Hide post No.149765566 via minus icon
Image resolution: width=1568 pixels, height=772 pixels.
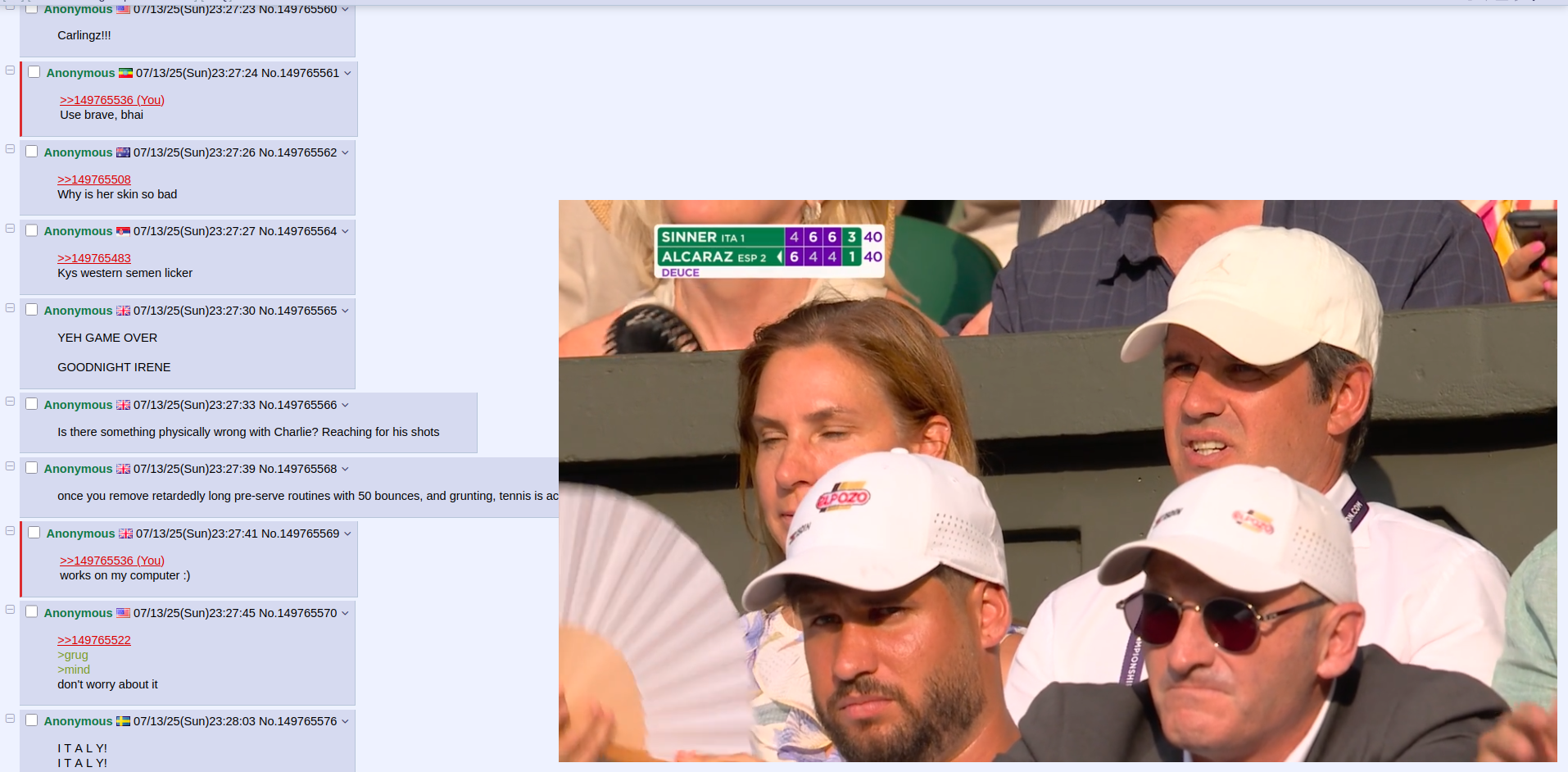pos(10,402)
